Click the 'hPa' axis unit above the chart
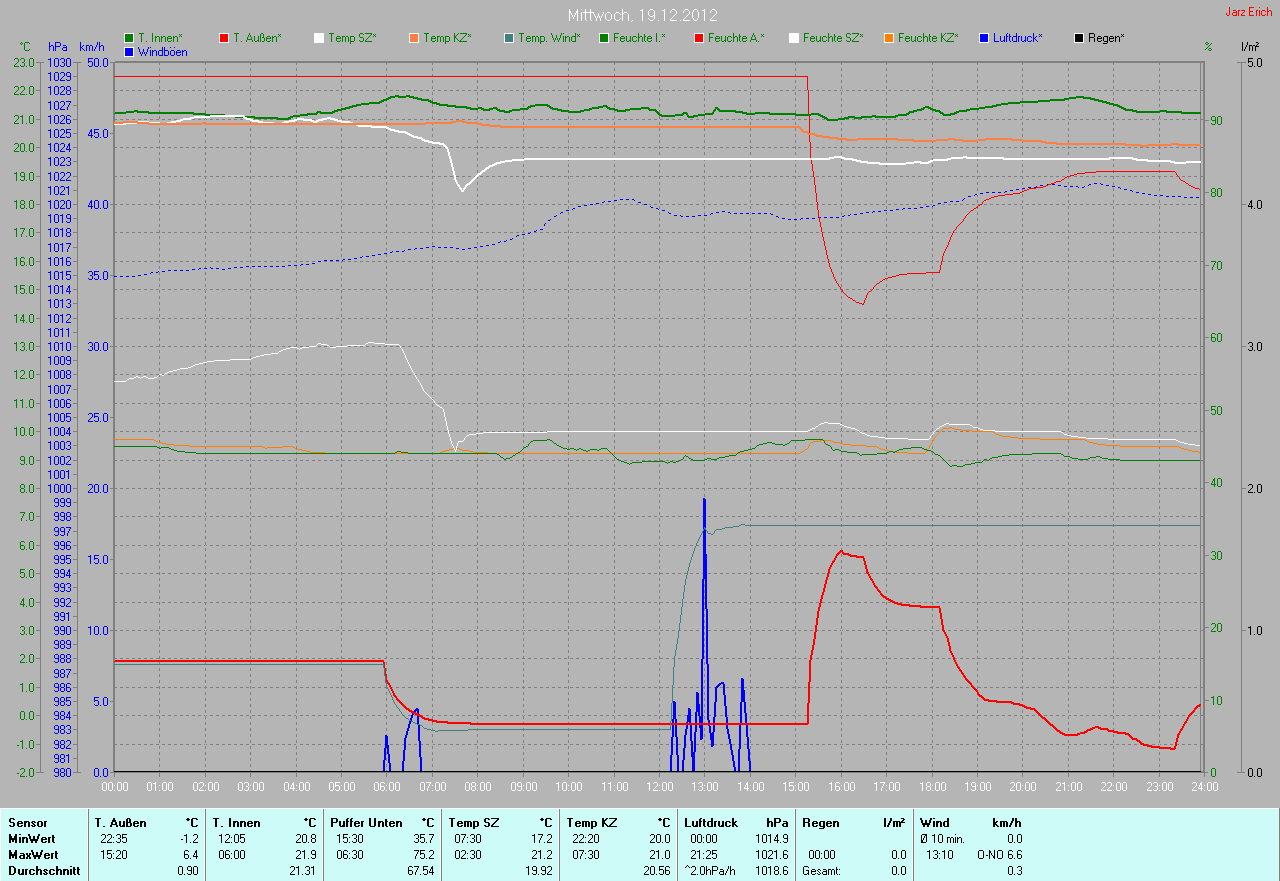This screenshot has width=1280, height=881. (58, 47)
